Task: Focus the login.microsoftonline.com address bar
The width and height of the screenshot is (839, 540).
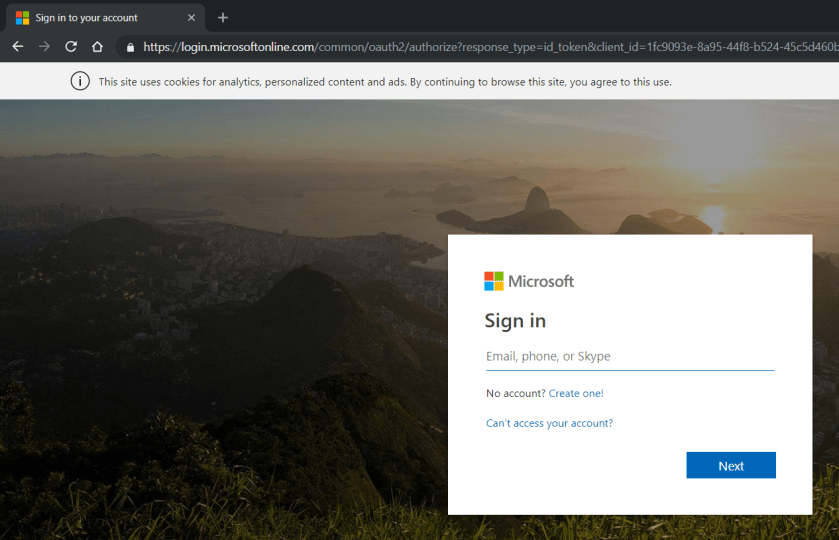Action: coord(480,47)
